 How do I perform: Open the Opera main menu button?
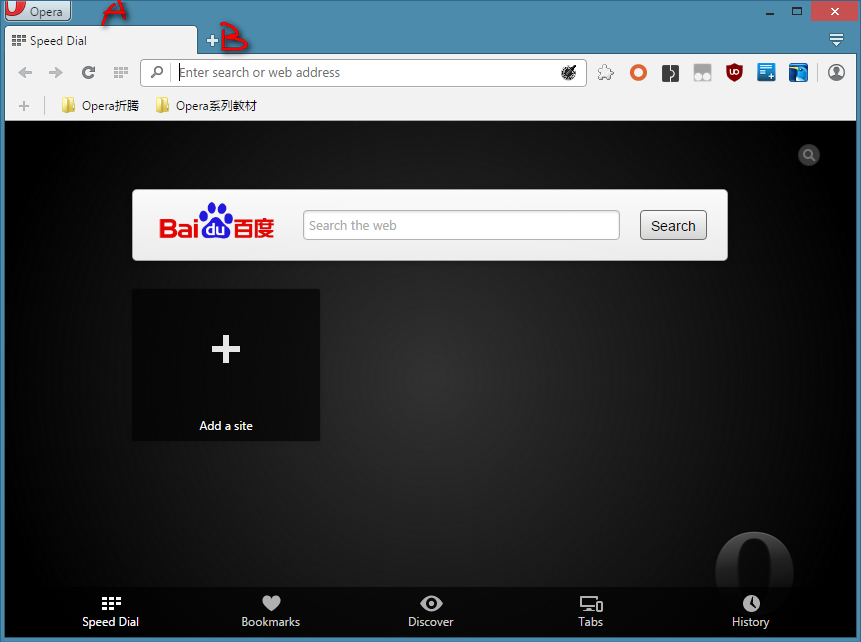point(38,10)
